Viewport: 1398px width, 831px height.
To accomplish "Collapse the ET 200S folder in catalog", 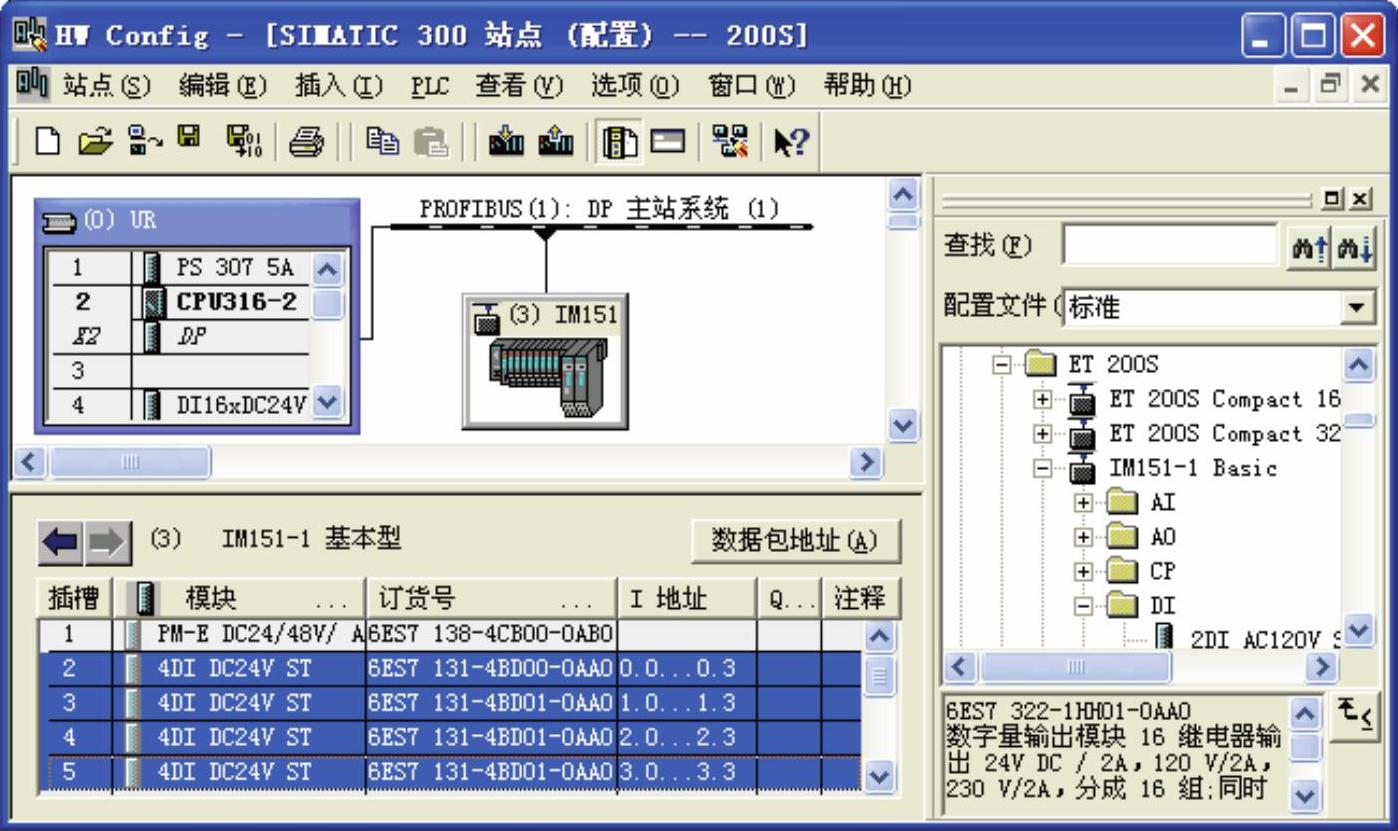I will coord(1001,365).
